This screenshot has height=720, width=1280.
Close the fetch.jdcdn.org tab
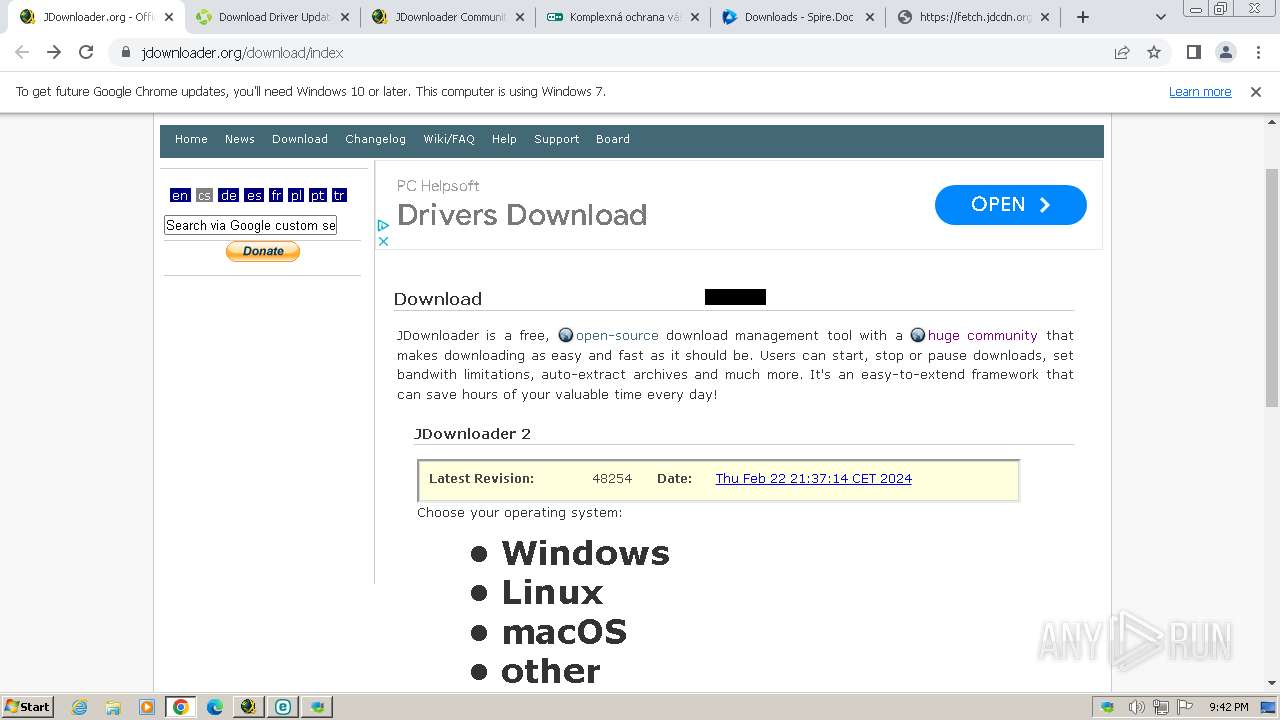(1045, 17)
